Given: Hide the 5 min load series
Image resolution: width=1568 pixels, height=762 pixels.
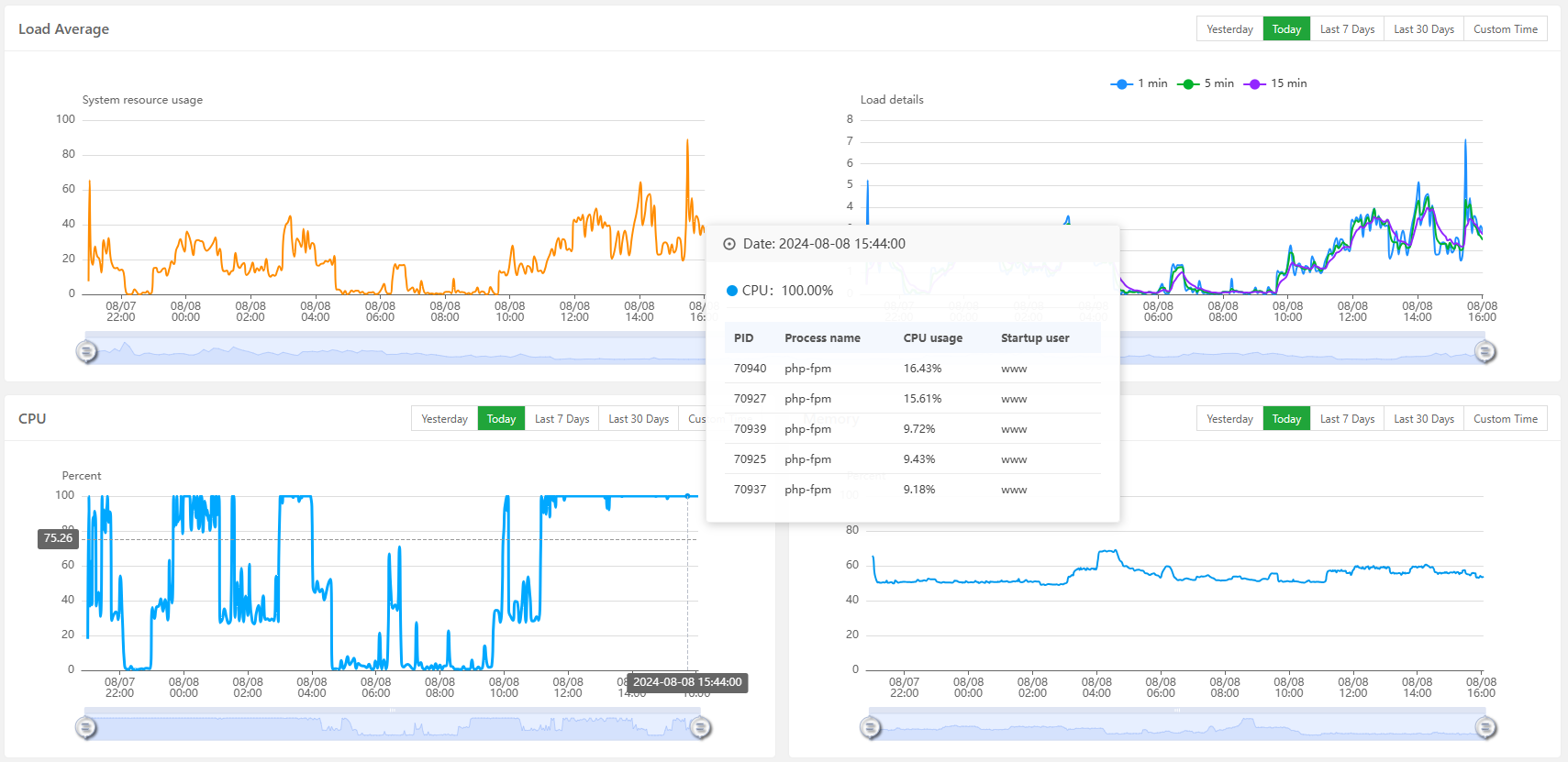Looking at the screenshot, I should point(1207,83).
